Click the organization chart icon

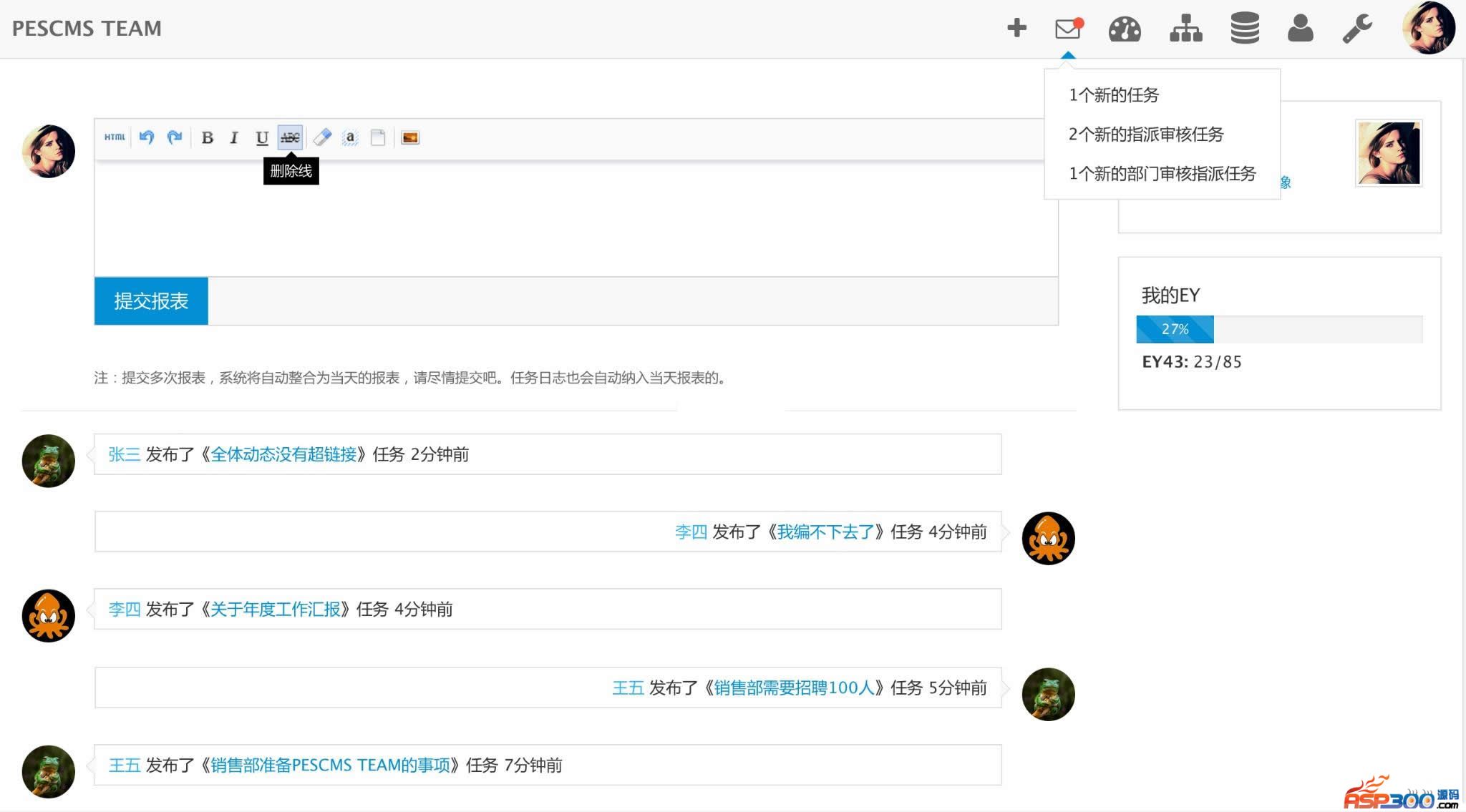1185,29
